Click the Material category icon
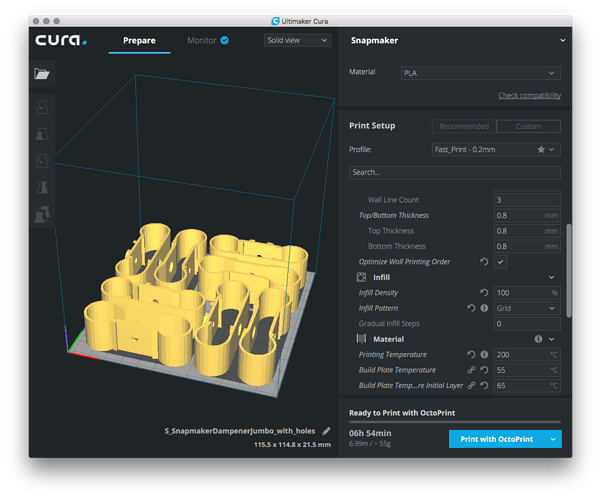The image size is (601, 499). 361,339
